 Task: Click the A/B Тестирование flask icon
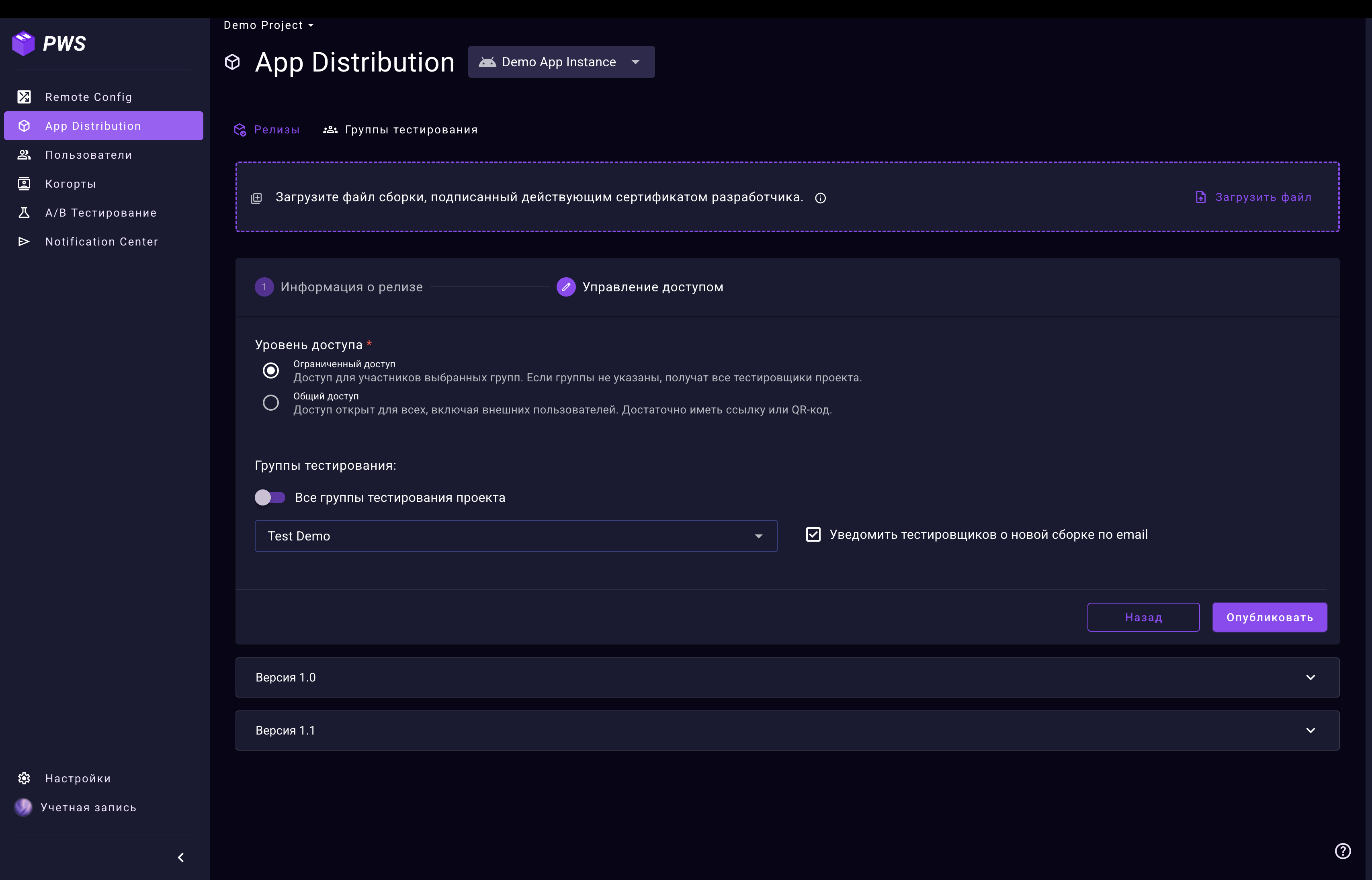(x=24, y=213)
